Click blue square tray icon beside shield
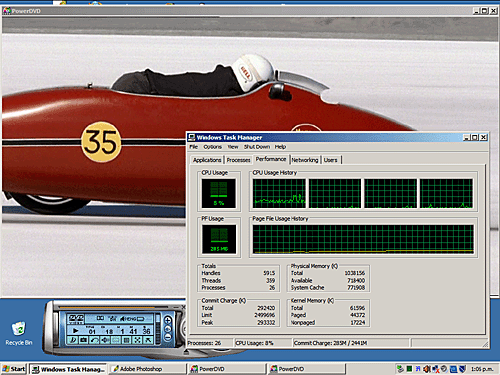Viewport: 500px width, 375px height. coord(453,369)
